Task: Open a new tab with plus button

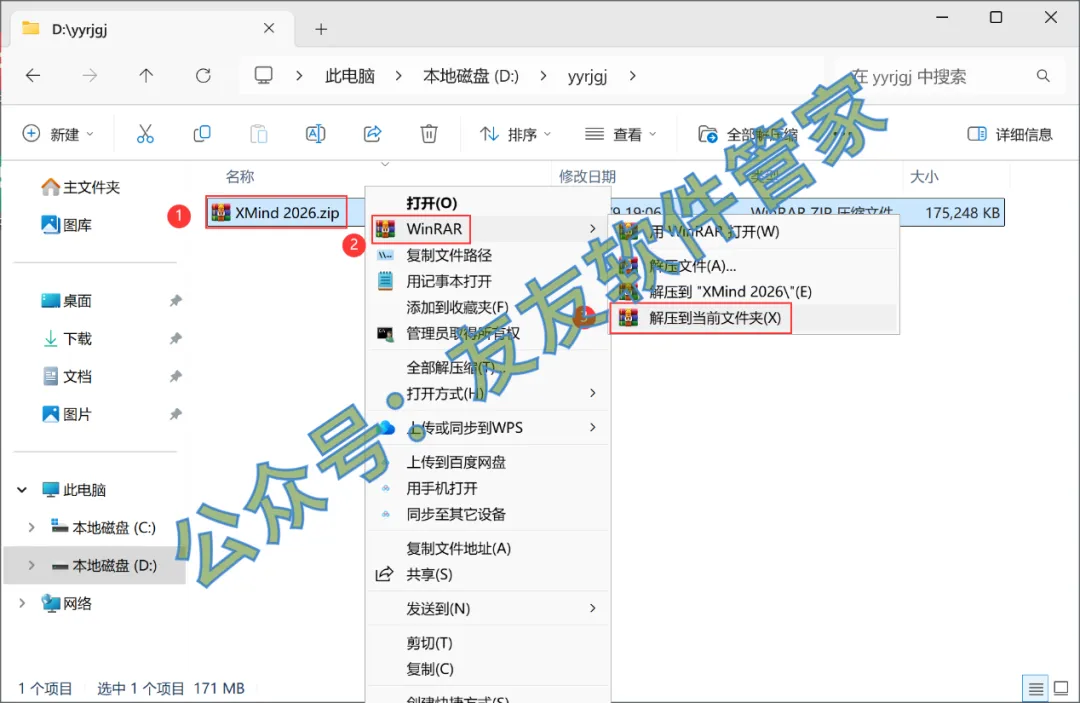Action: coord(321,29)
